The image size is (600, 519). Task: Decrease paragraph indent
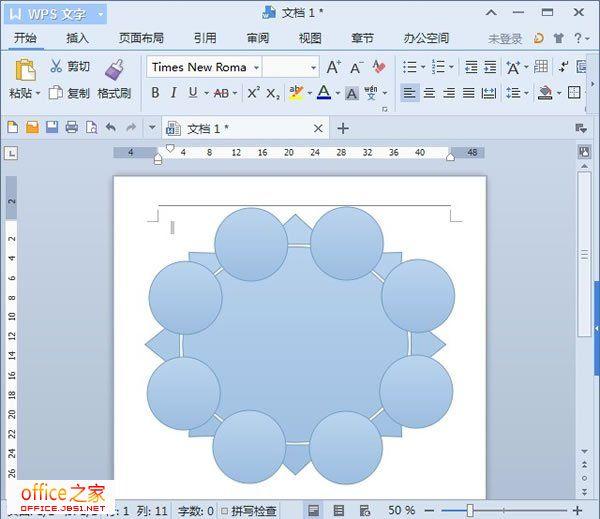[471, 67]
